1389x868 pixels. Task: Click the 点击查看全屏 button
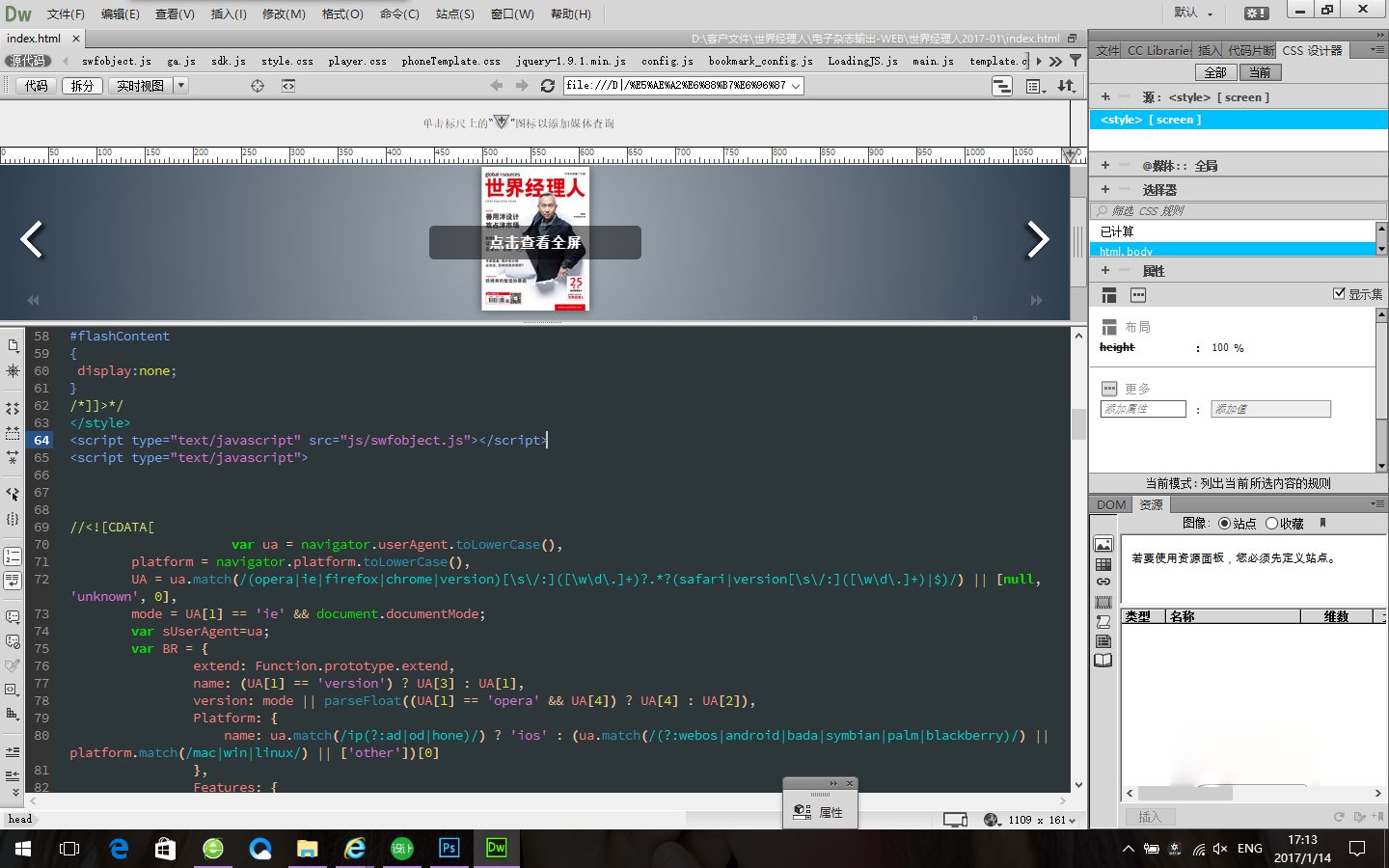click(x=535, y=242)
